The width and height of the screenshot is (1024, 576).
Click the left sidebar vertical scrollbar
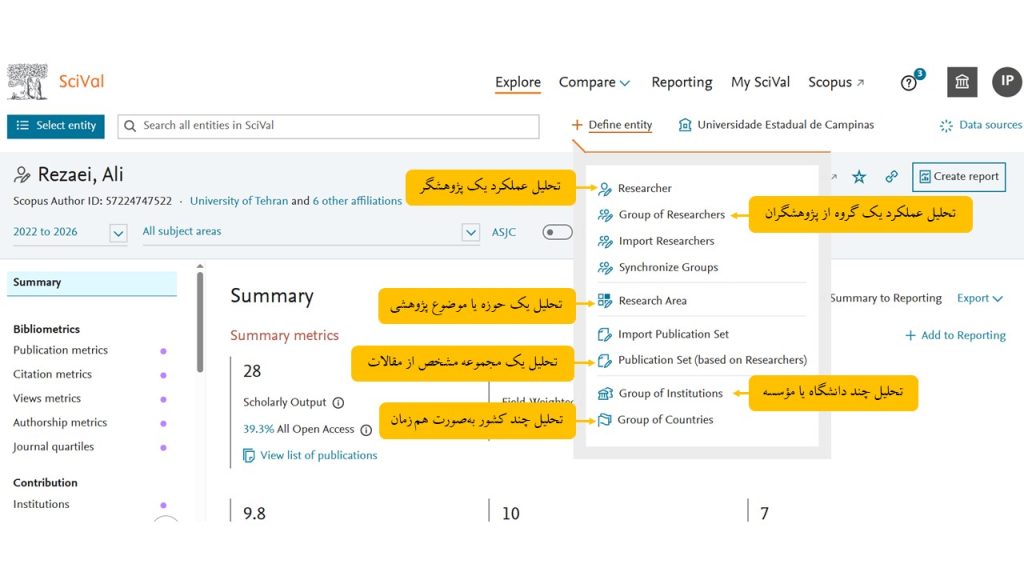click(200, 321)
